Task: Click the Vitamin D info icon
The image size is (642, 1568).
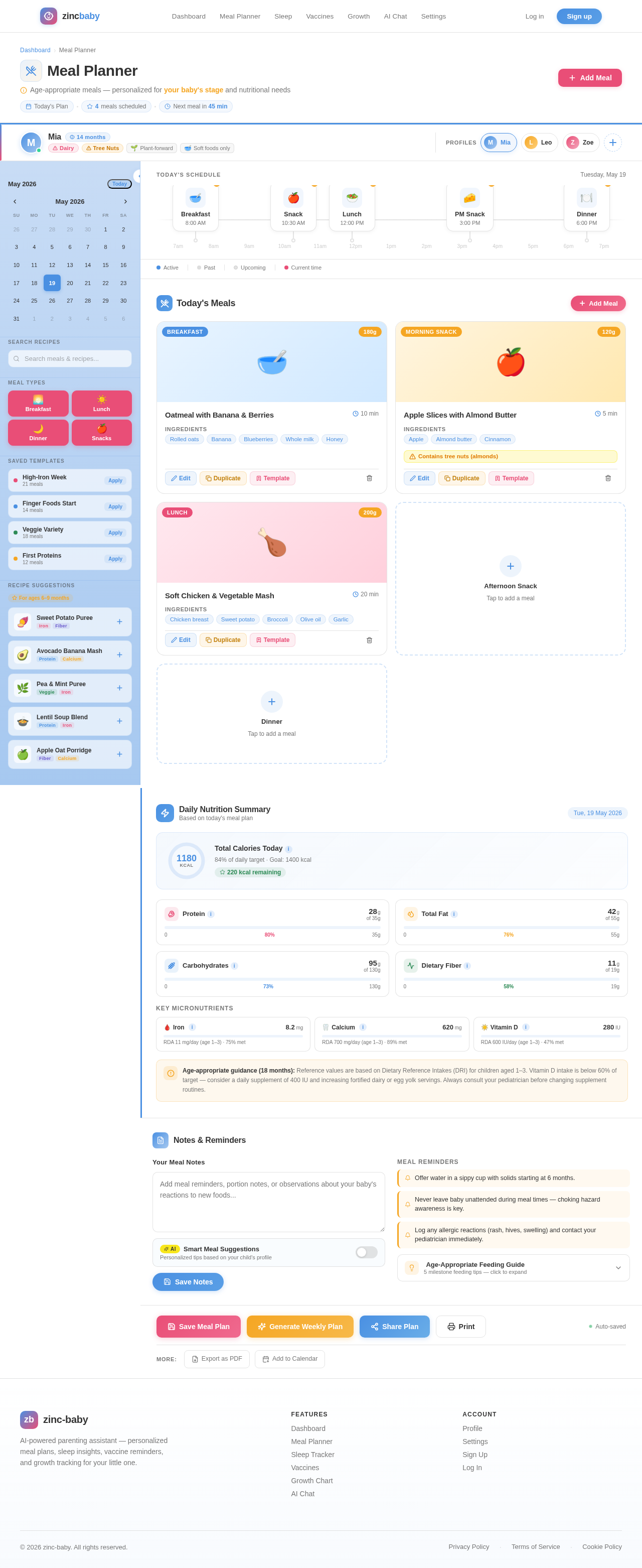Action: pos(526,1027)
